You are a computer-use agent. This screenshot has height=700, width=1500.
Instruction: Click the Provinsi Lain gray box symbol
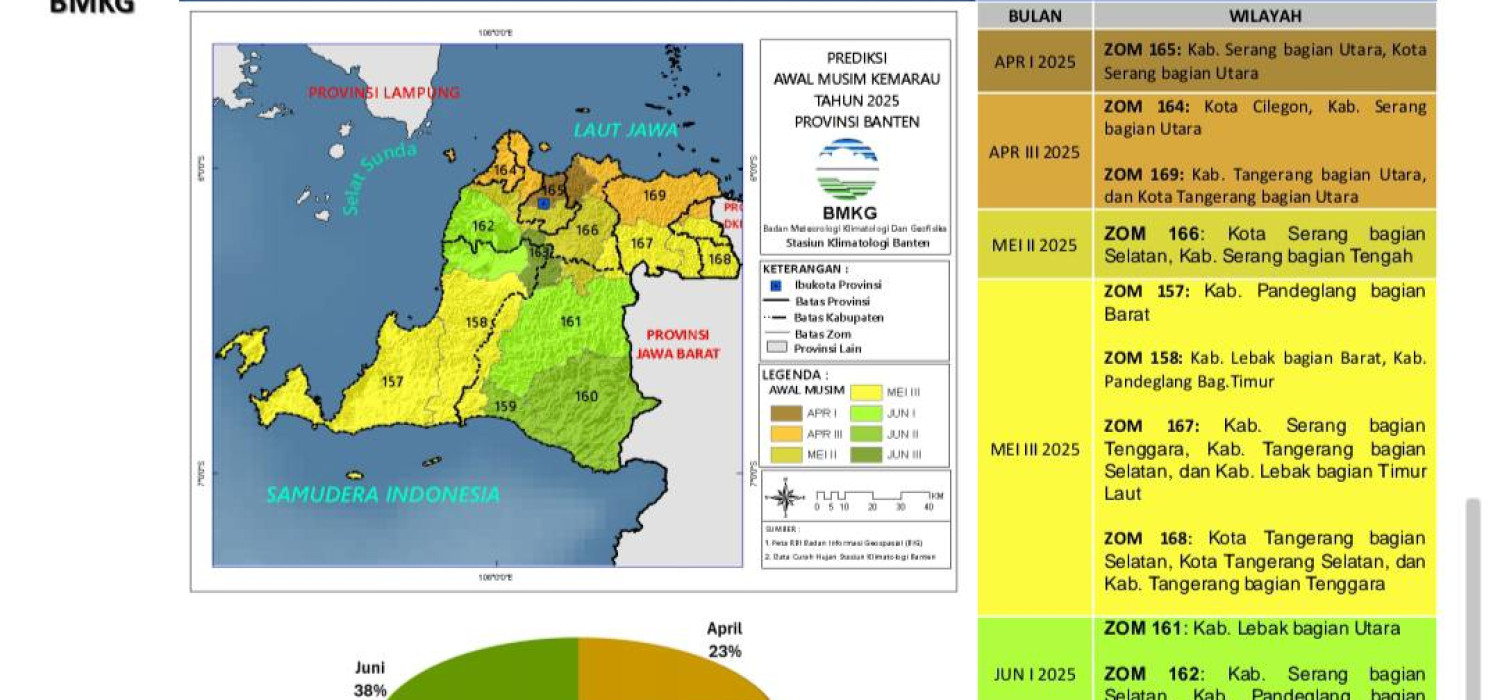point(777,348)
